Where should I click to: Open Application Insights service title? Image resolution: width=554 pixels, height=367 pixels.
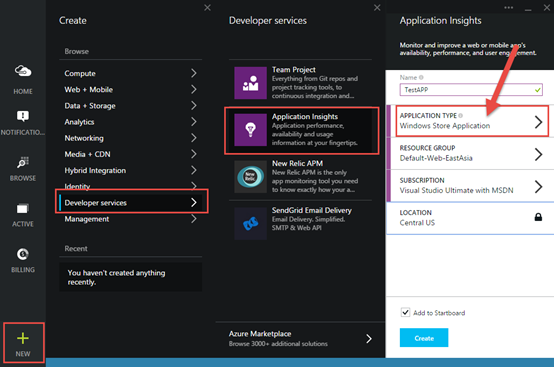coord(305,116)
